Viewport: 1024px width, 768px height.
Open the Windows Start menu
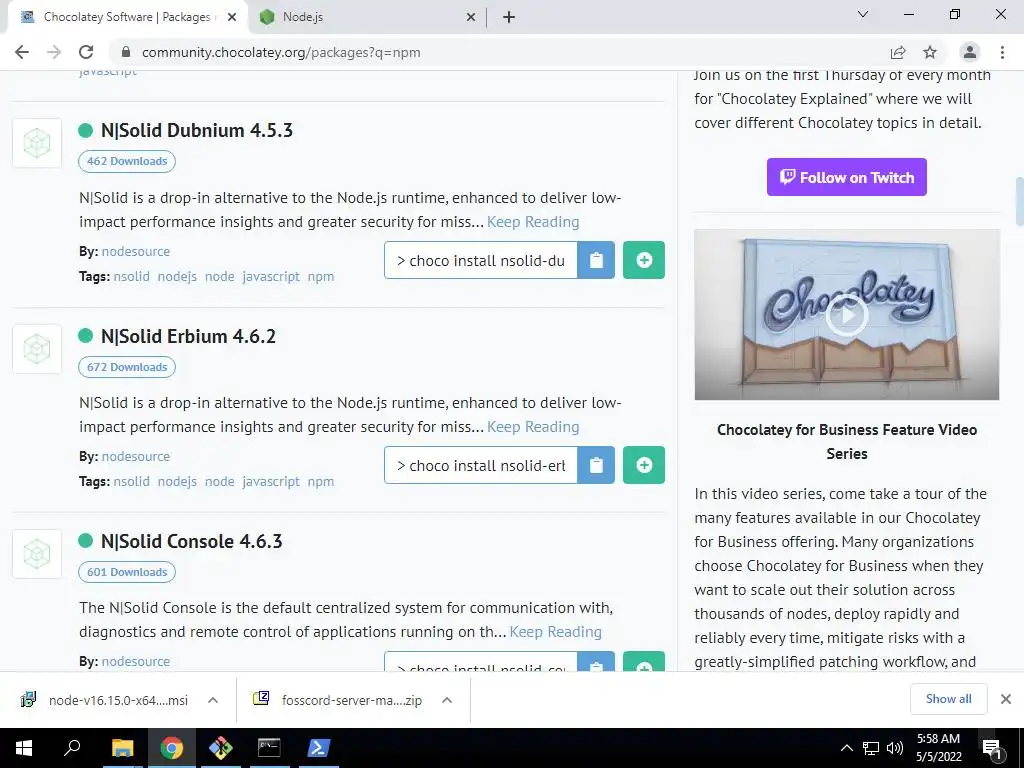tap(24, 748)
